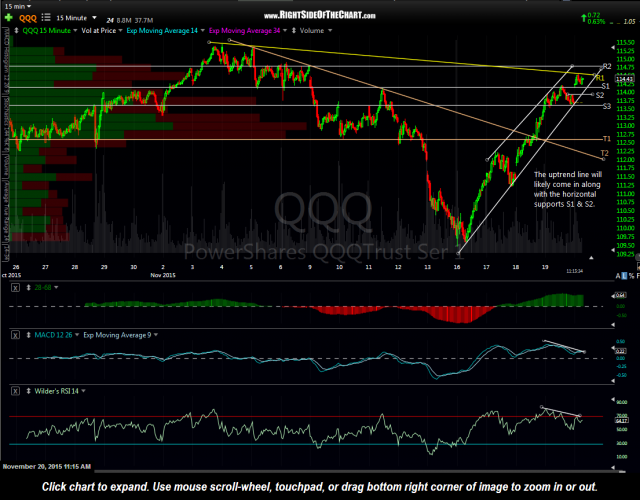Viewport: 640px width, 500px height.
Task: Click the 109.25 price axis label
Action: (x=625, y=254)
